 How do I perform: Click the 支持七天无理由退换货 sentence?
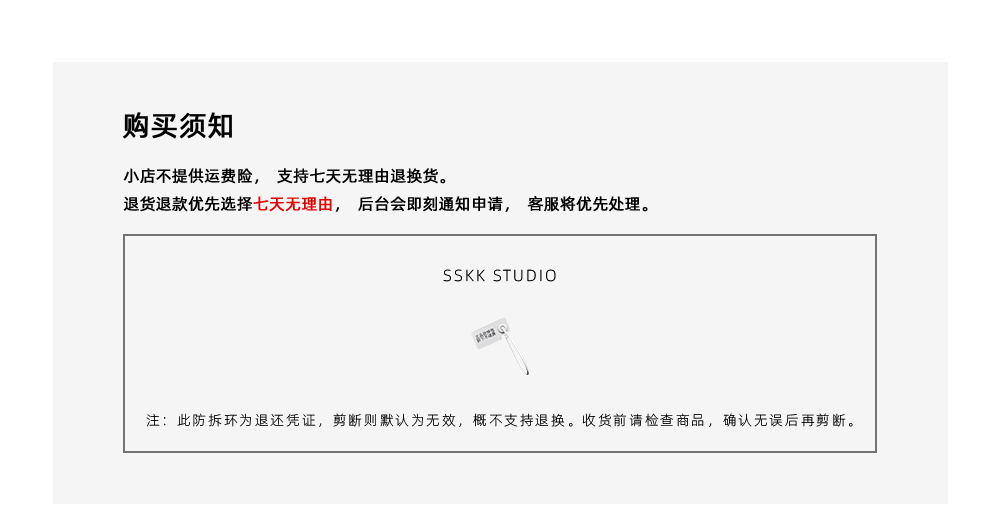click(358, 176)
